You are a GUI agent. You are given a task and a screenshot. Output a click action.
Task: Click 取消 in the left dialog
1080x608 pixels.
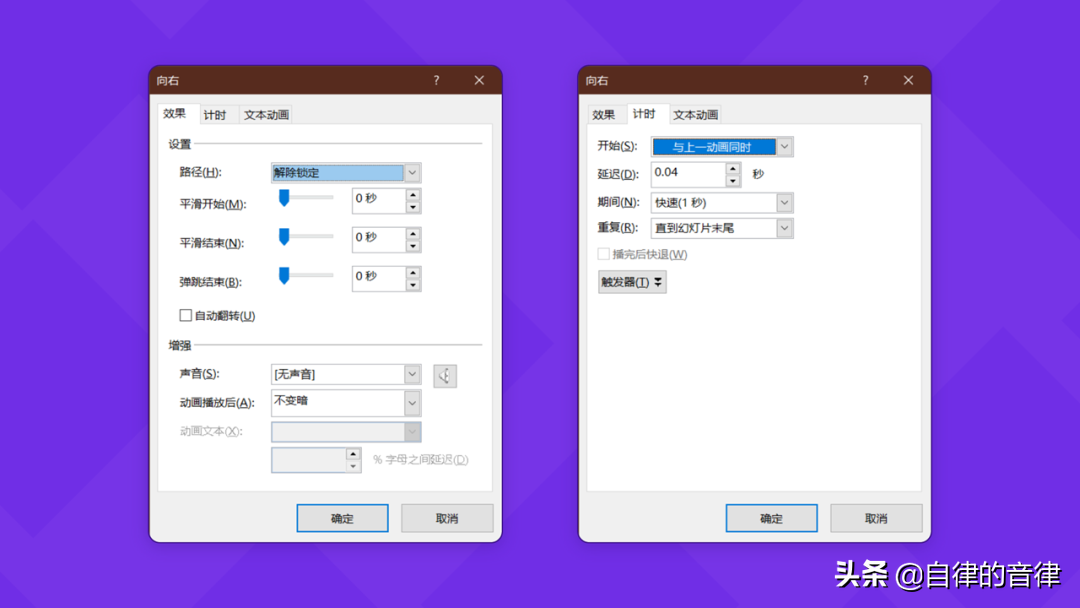(x=447, y=518)
